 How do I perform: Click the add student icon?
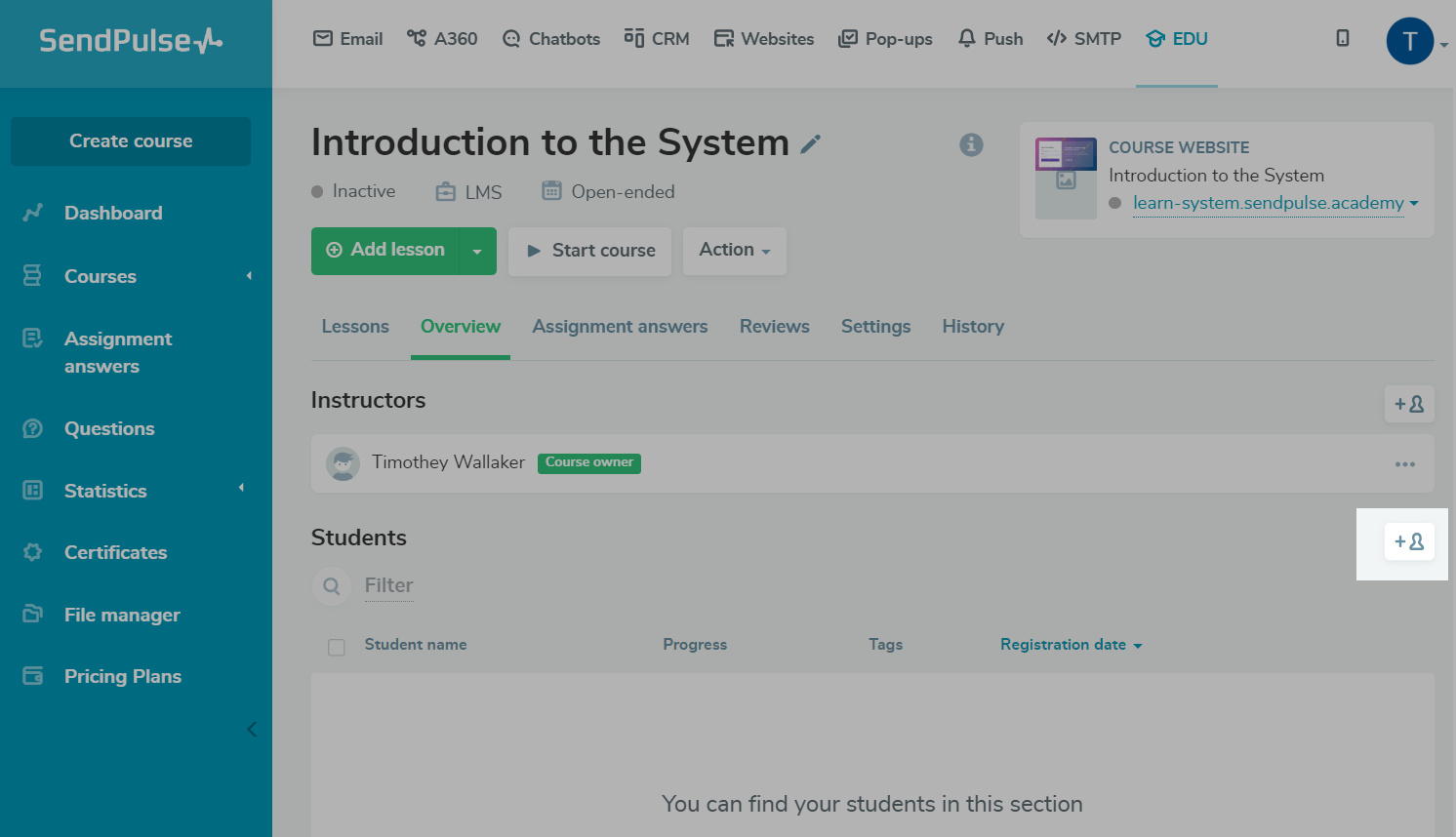pyautogui.click(x=1408, y=541)
